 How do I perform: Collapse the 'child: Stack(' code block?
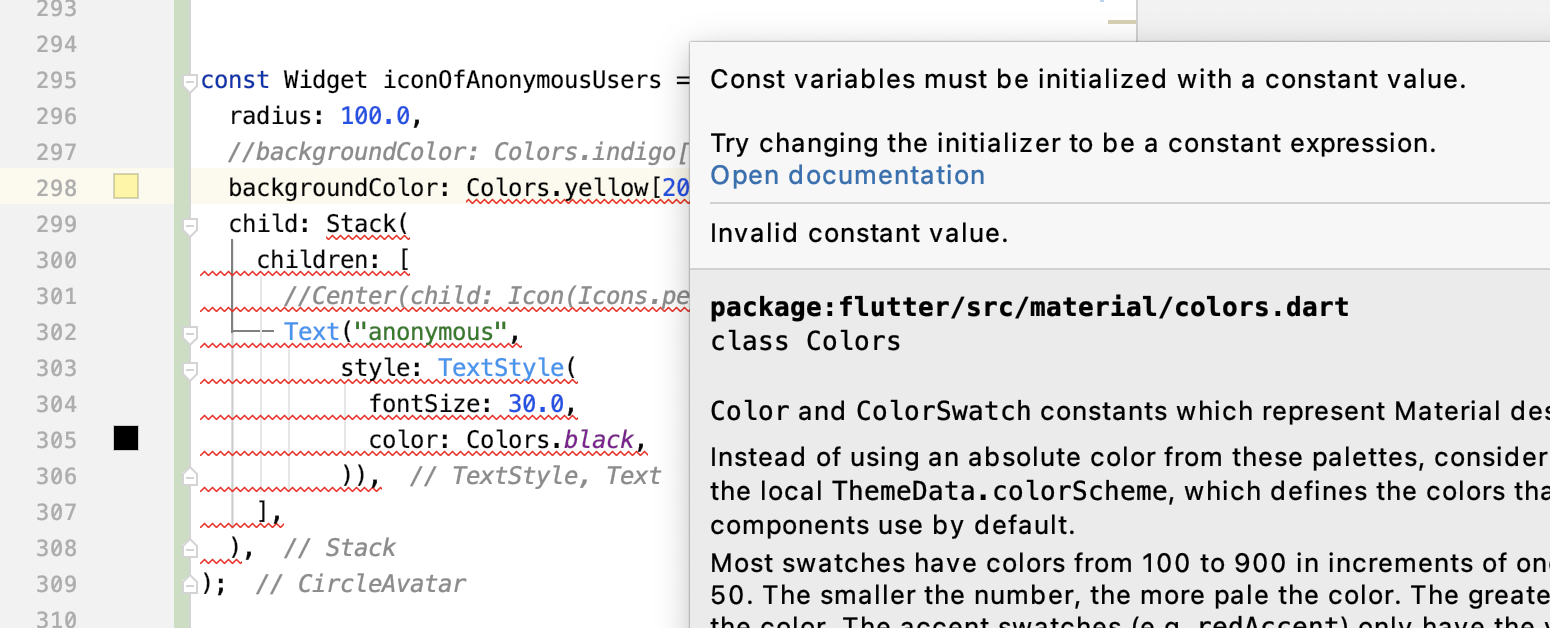click(x=190, y=227)
